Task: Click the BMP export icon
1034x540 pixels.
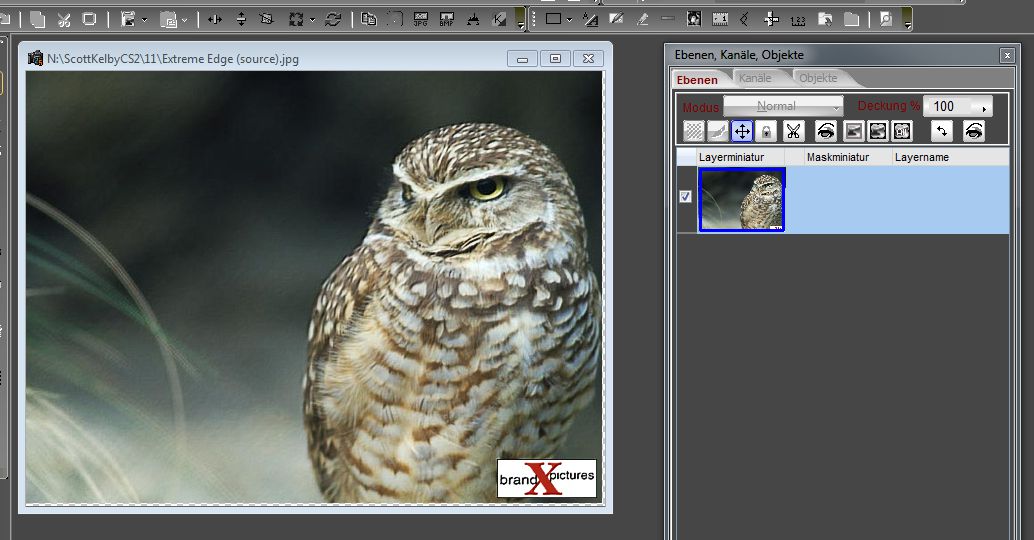Action: tap(446, 19)
